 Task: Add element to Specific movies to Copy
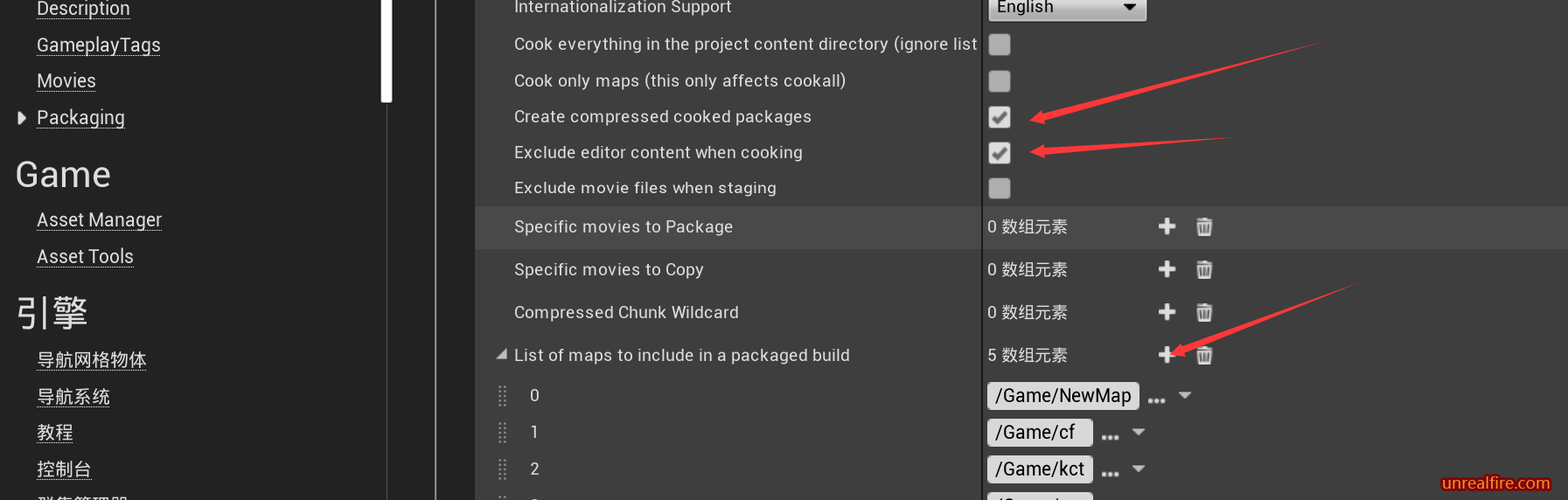click(x=1167, y=269)
